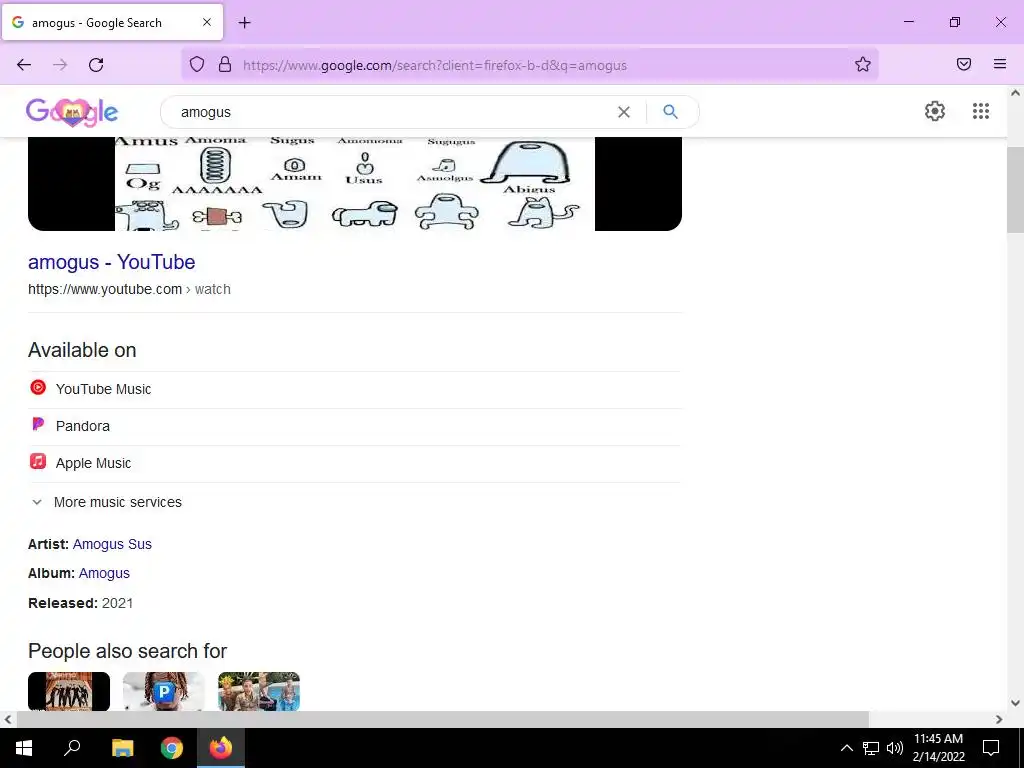Clear the search query with X
This screenshot has height=768, width=1024.
(624, 112)
